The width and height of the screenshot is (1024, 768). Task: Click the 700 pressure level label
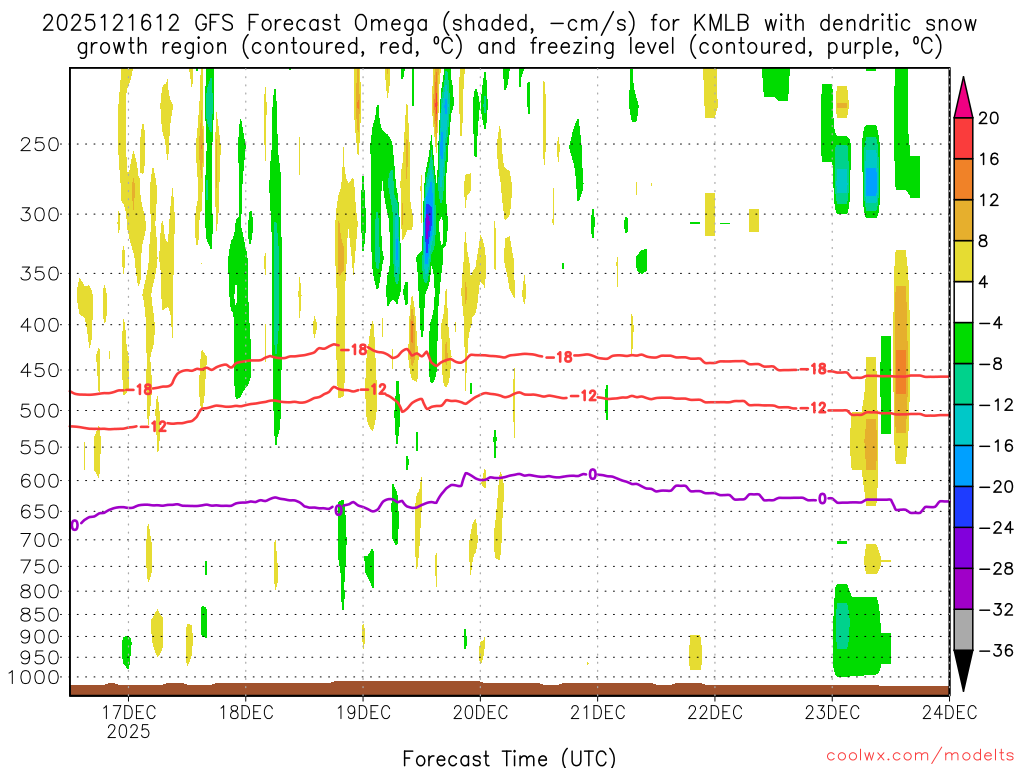(x=39, y=540)
